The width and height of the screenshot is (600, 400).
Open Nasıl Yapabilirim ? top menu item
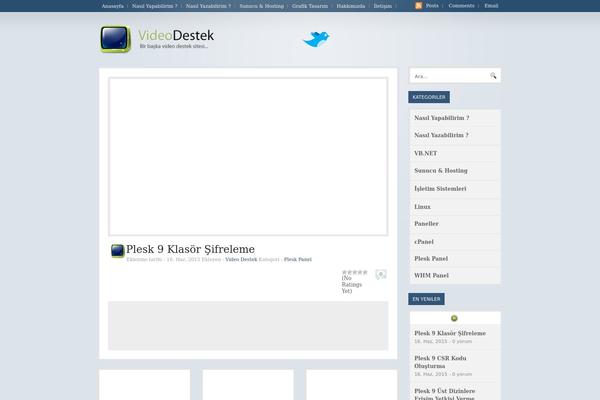tap(155, 6)
